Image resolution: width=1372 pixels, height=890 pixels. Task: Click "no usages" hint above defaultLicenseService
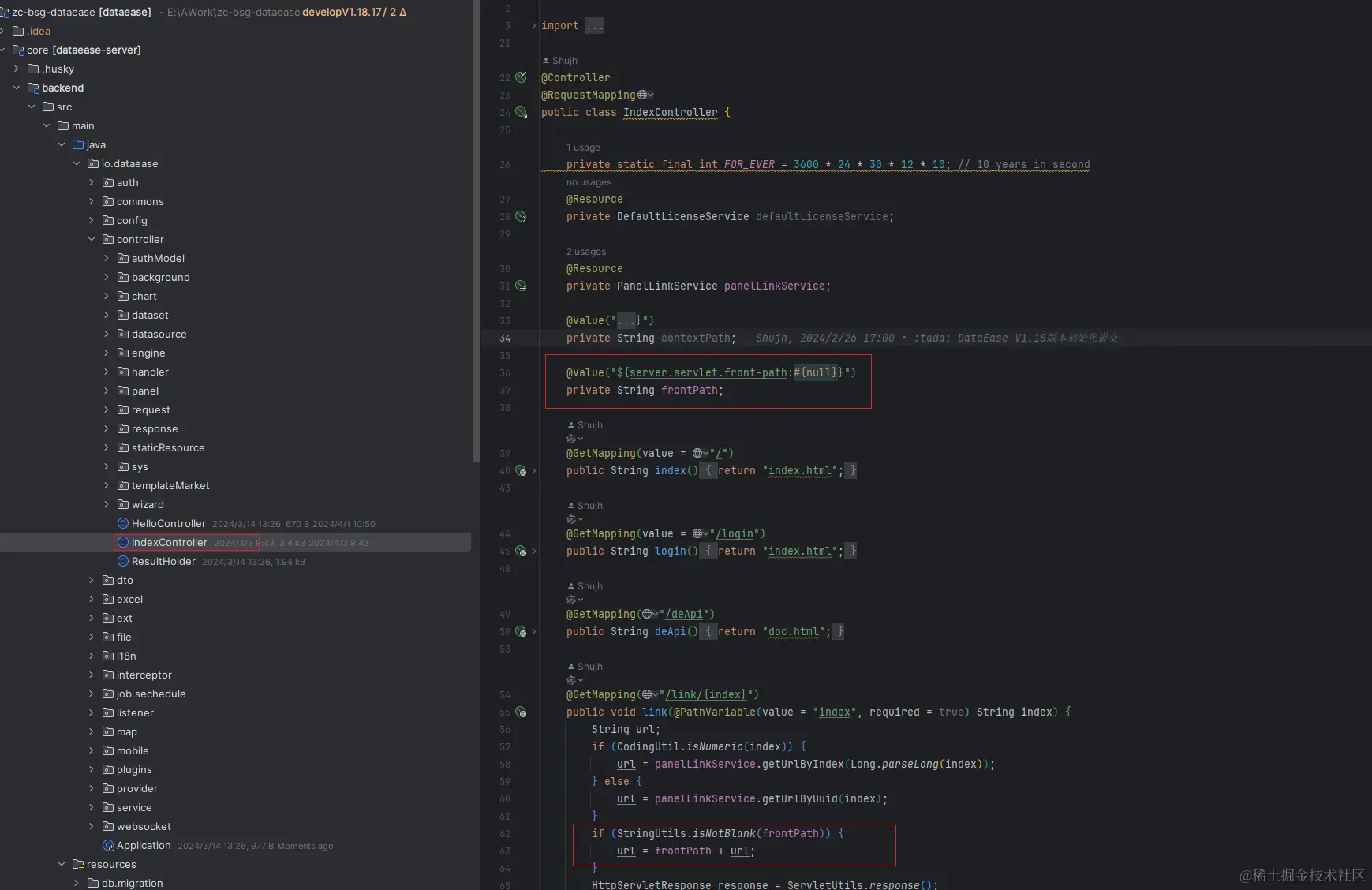point(589,181)
